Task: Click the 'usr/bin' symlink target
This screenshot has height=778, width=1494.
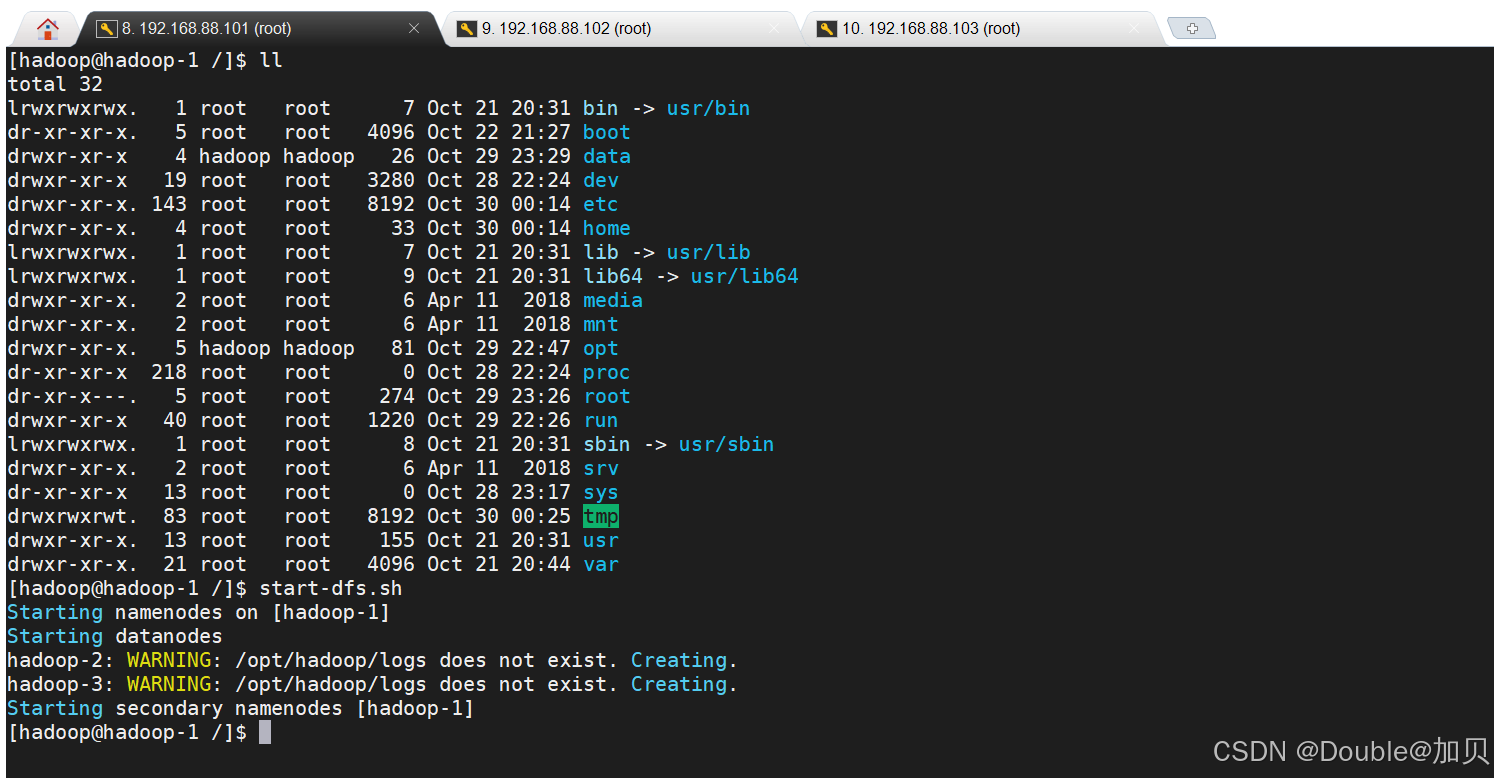Action: [x=709, y=108]
